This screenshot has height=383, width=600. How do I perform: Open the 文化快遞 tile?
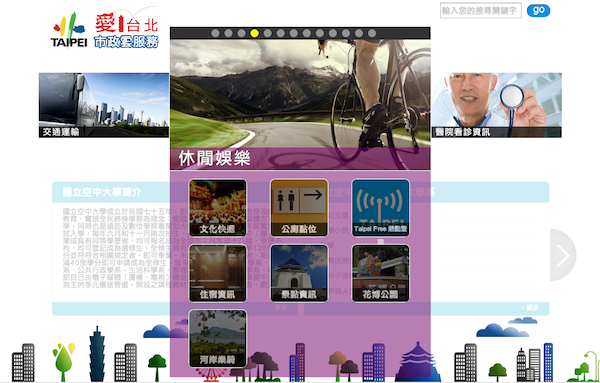click(x=217, y=208)
